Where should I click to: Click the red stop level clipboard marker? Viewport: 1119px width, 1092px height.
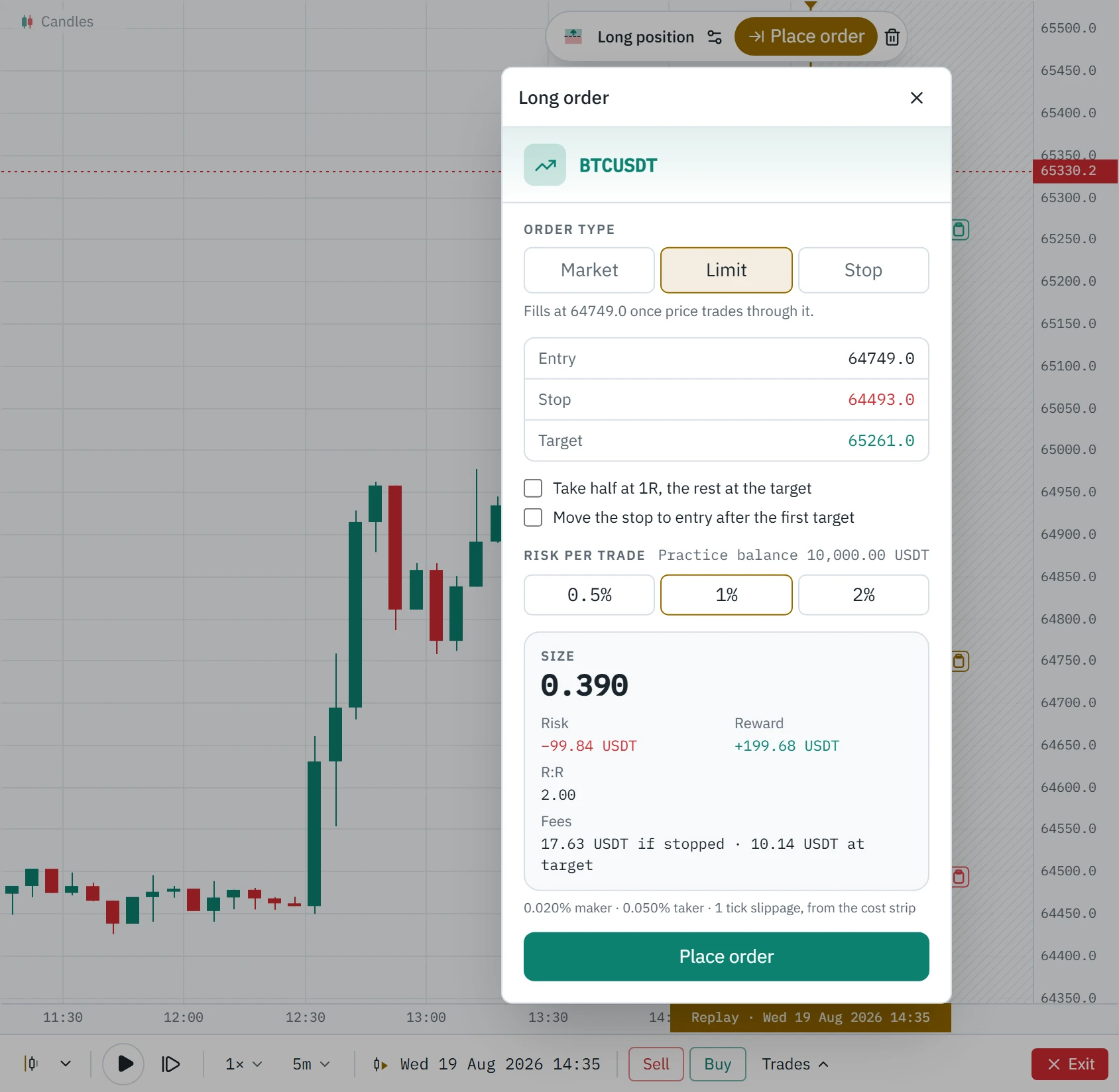tap(960, 877)
